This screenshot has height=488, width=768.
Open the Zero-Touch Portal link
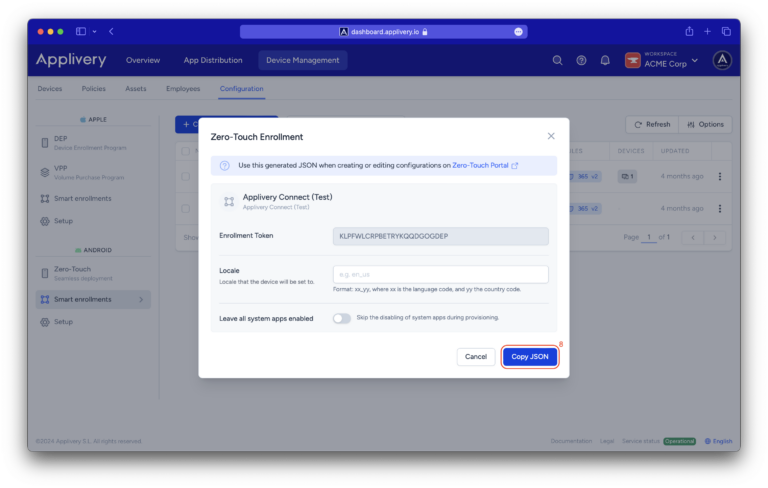coord(484,166)
